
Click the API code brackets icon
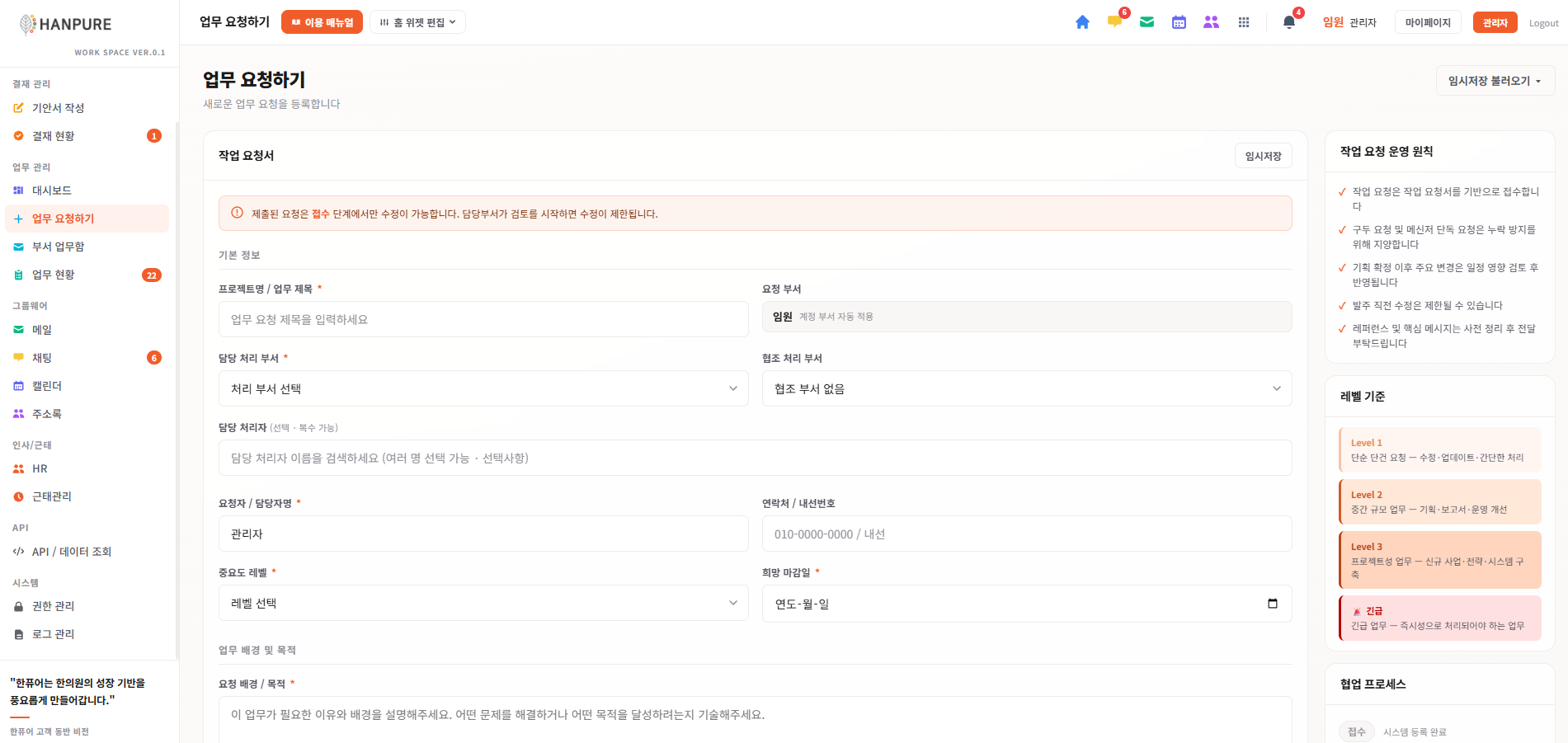(x=18, y=552)
